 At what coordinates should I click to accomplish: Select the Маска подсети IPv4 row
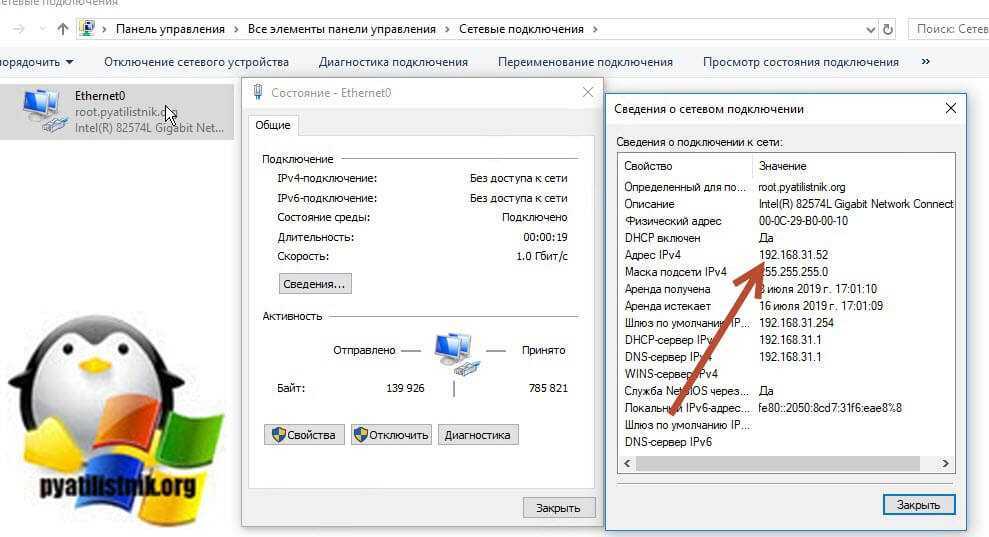click(x=787, y=272)
